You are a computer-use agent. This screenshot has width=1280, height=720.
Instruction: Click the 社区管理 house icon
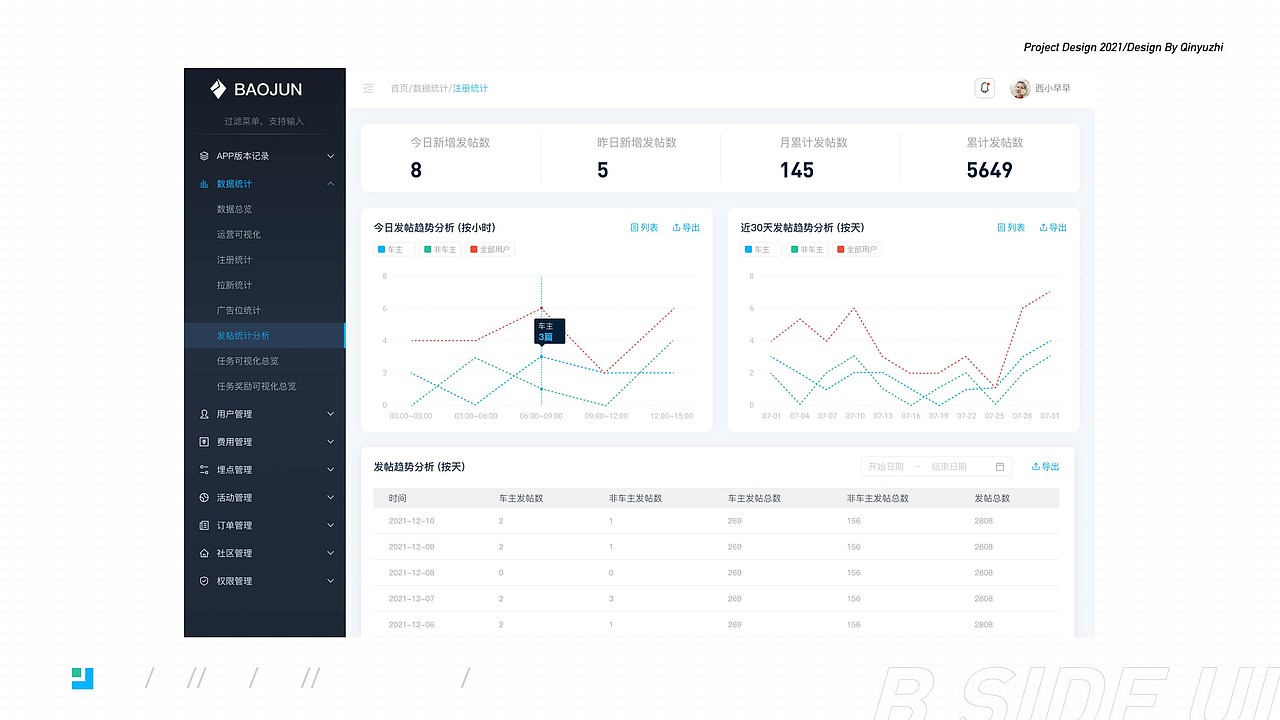click(x=204, y=553)
